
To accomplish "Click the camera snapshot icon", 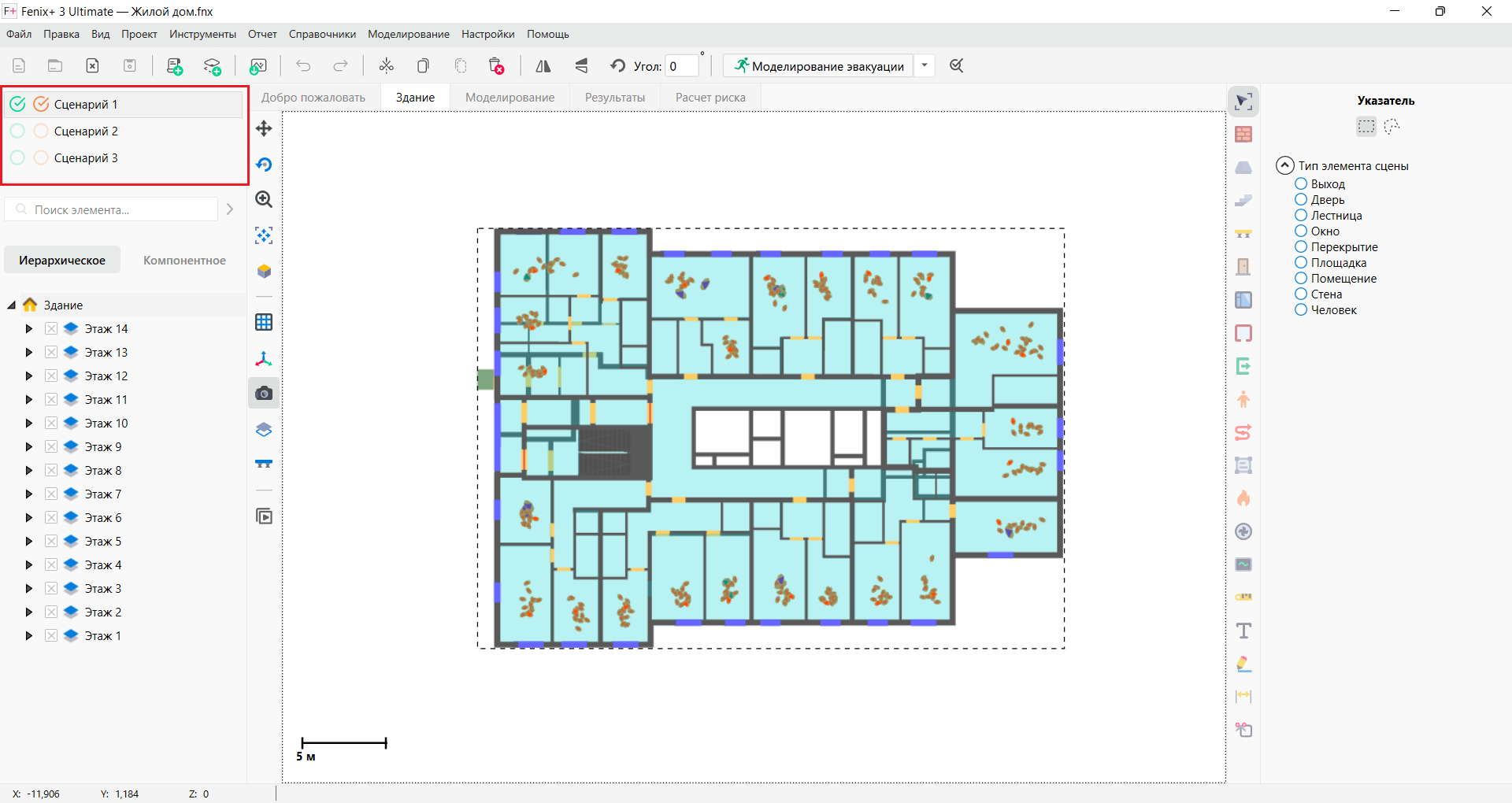I will (264, 393).
